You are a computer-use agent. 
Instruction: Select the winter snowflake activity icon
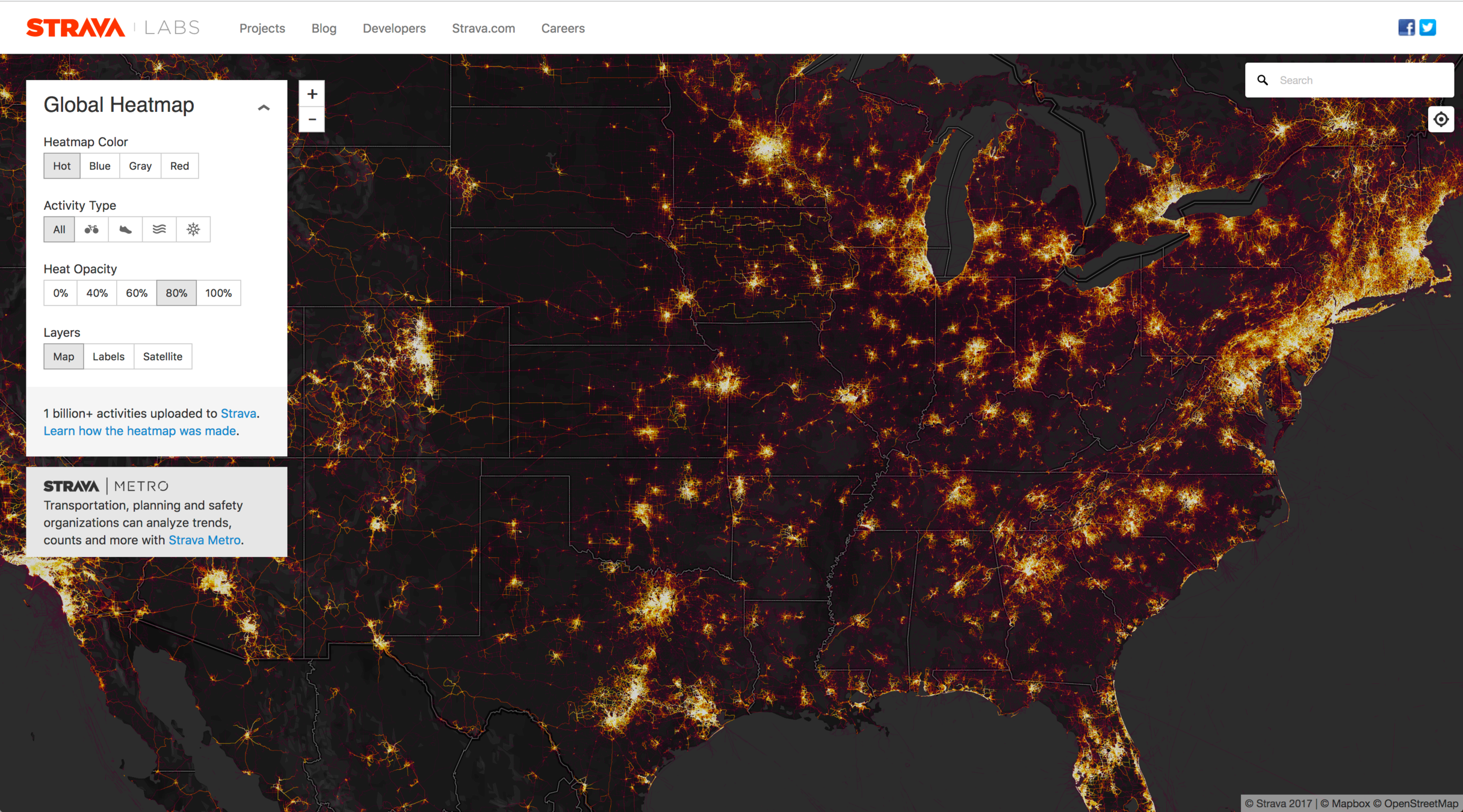[x=193, y=229]
